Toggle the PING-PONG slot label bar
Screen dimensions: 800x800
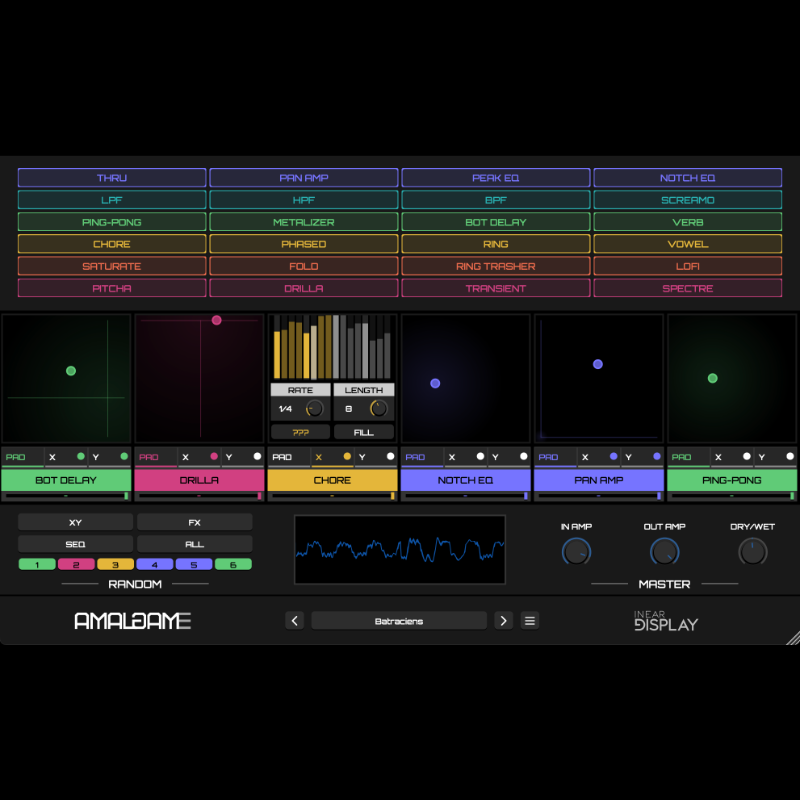[732, 480]
